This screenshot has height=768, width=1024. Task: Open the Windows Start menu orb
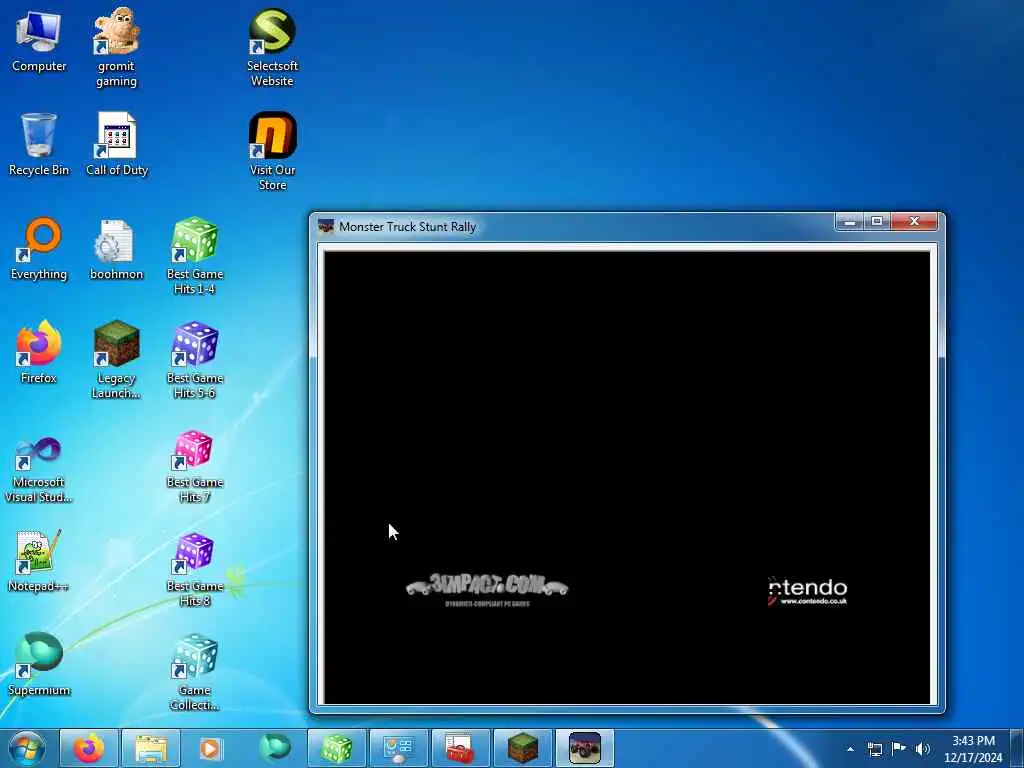click(27, 748)
